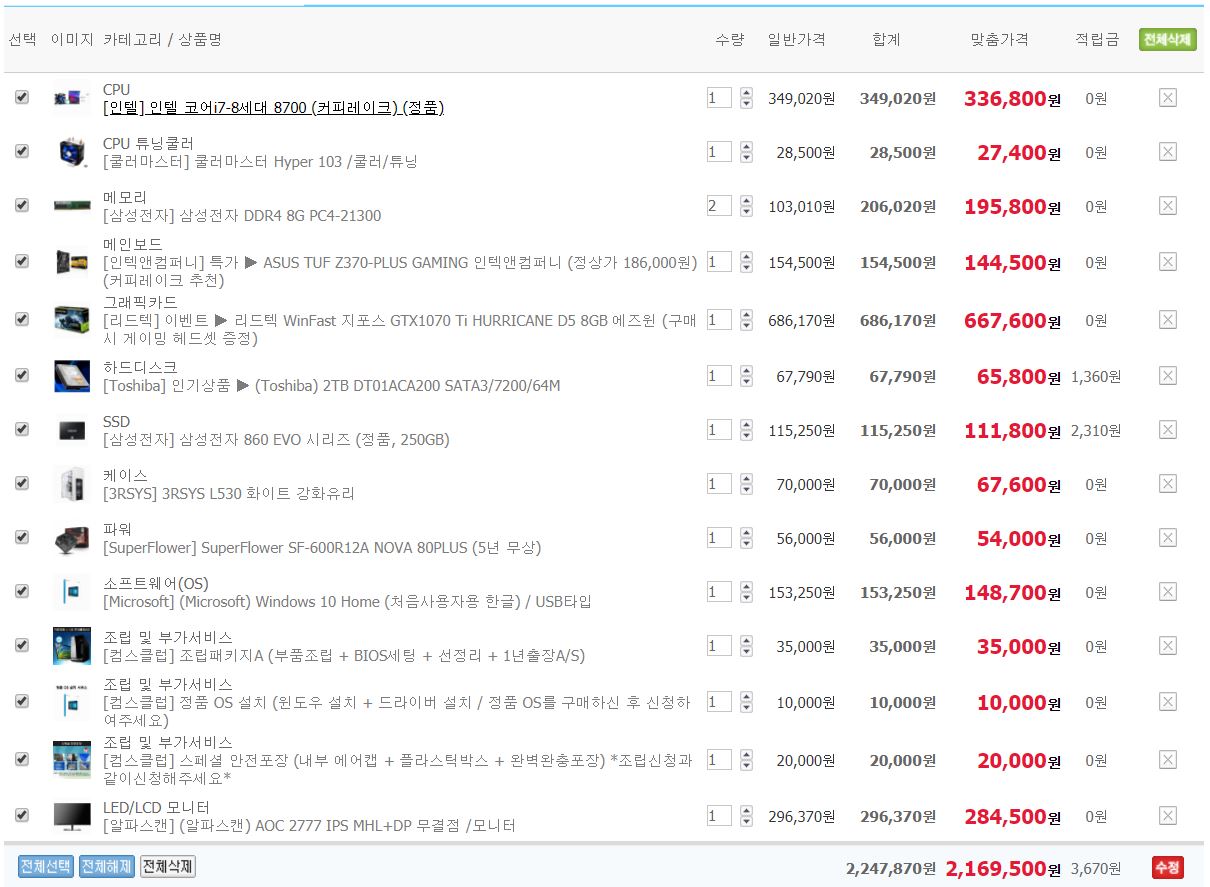This screenshot has height=887, width=1210.
Task: Open the 3RSYS L530 case thumbnail
Action: (x=72, y=484)
